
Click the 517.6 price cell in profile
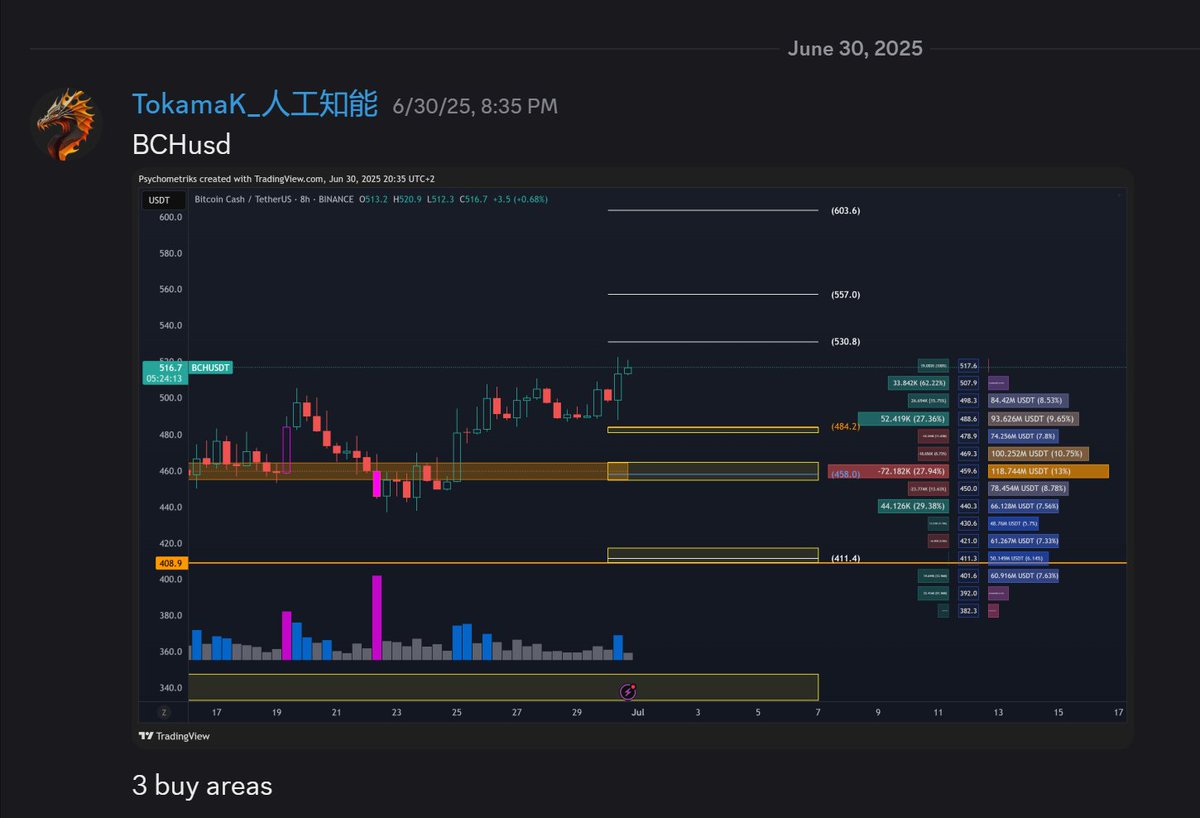[x=968, y=367]
